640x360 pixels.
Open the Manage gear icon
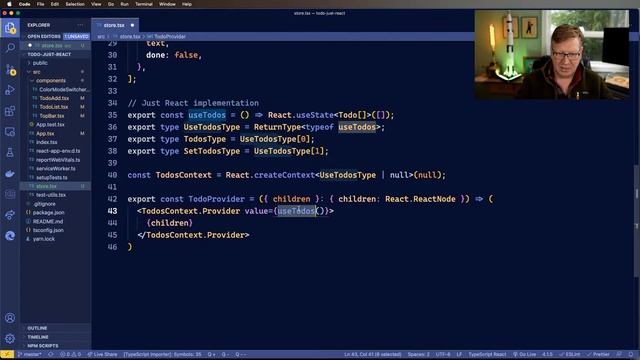point(10,338)
